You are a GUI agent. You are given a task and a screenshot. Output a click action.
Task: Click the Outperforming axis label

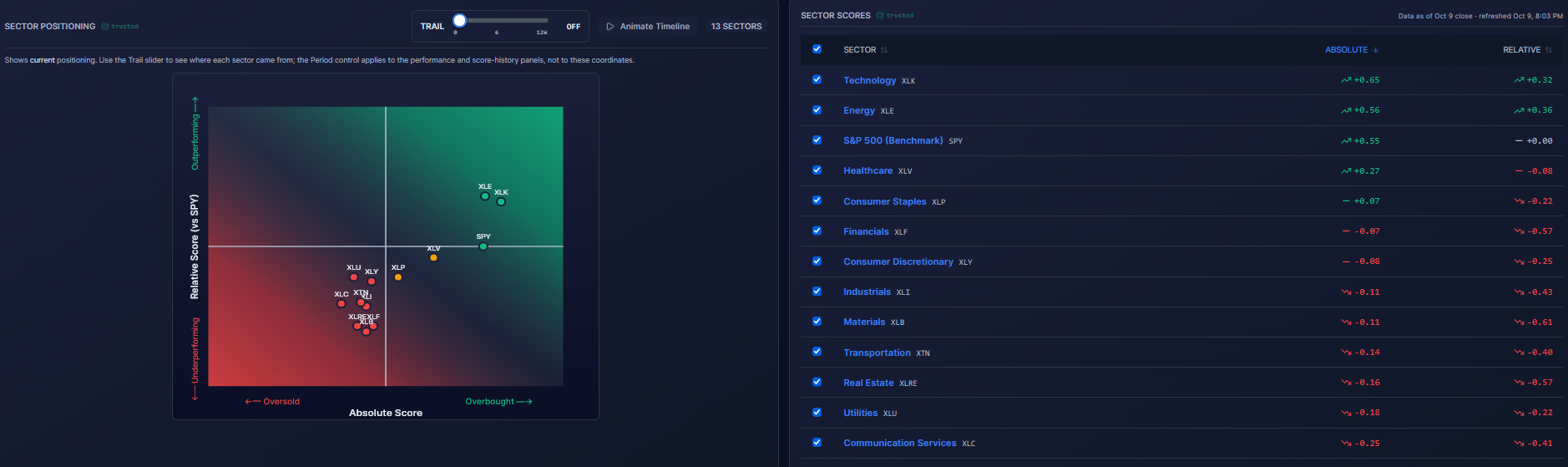point(195,134)
